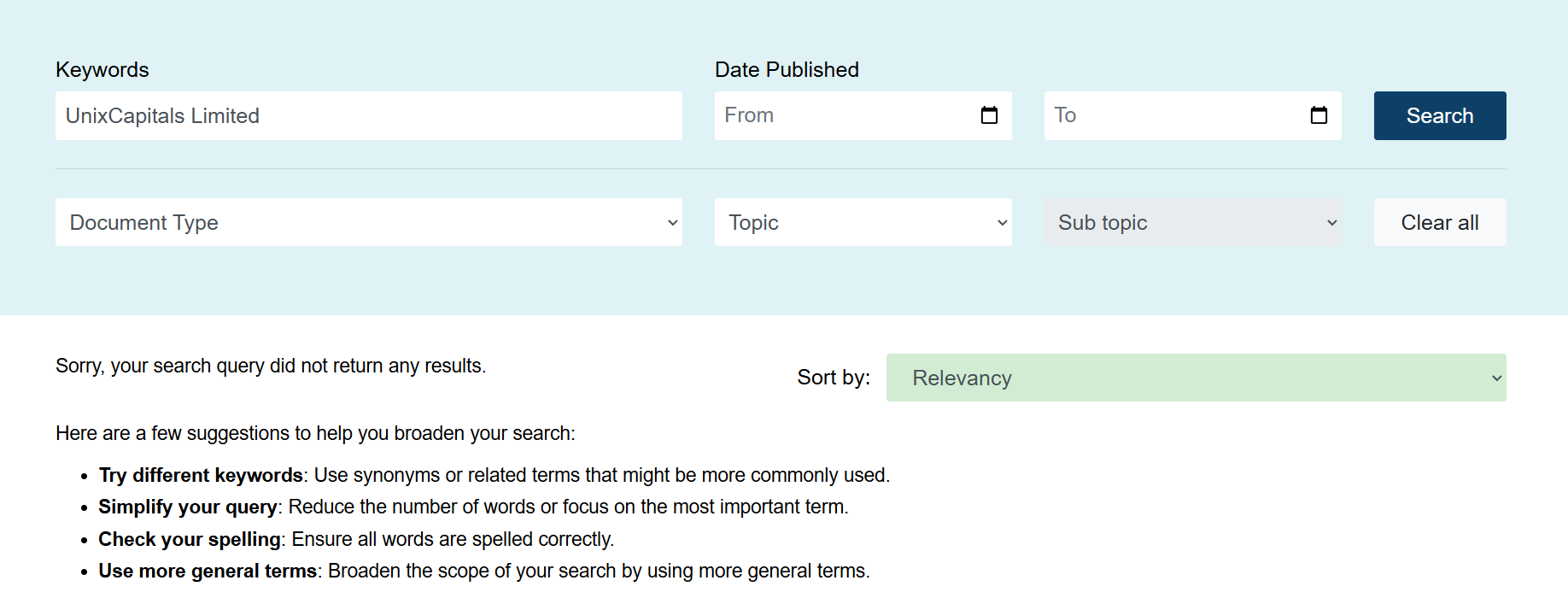Click the Check your spelling suggestion
The image size is (1568, 598).
[356, 539]
